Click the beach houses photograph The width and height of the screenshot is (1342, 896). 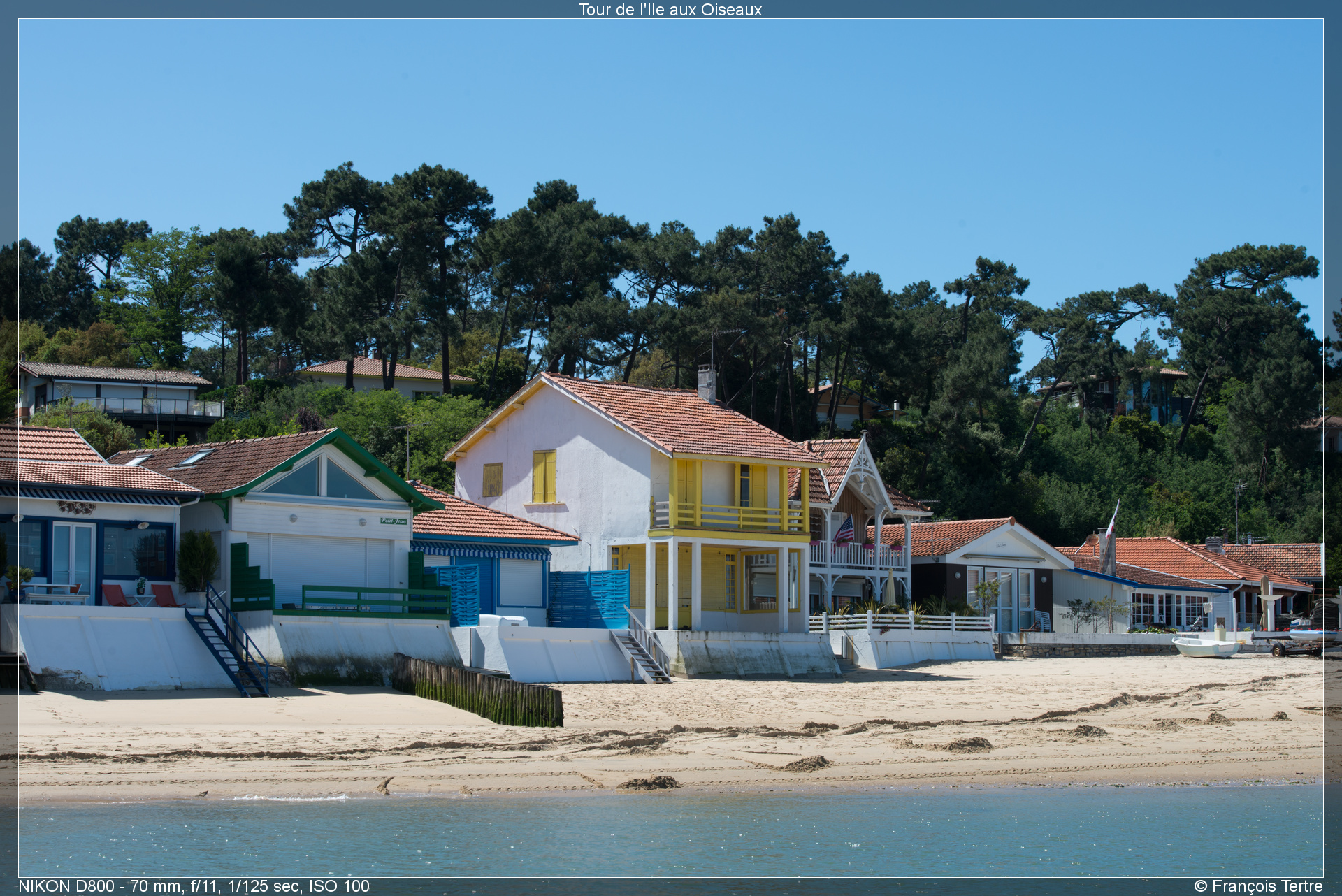(671, 448)
